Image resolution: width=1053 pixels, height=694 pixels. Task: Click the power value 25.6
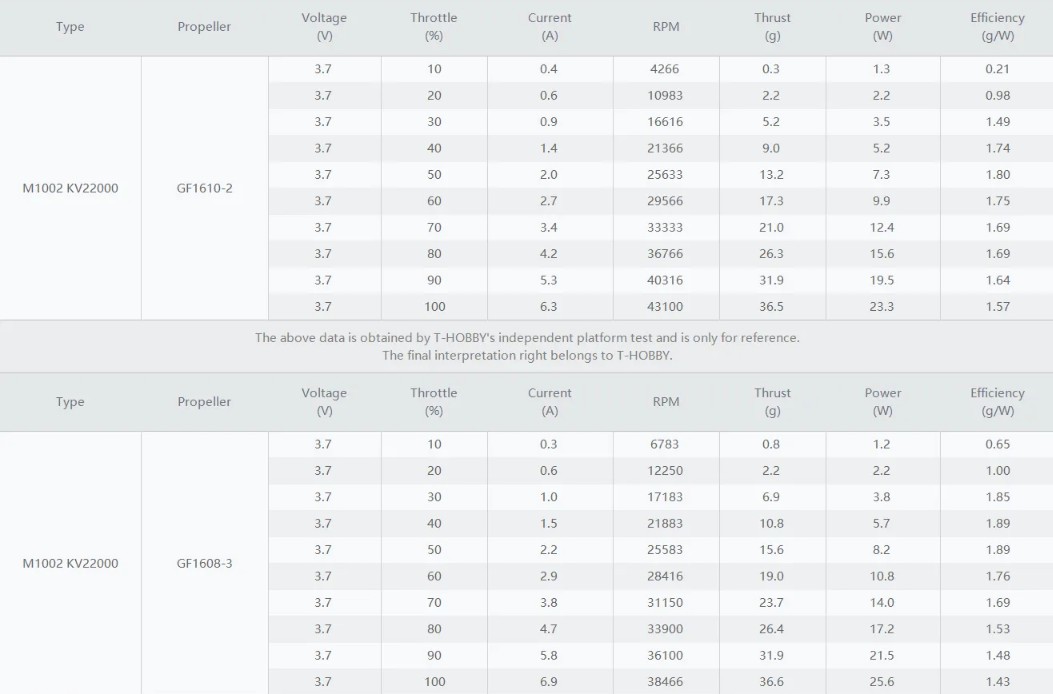[x=882, y=681]
